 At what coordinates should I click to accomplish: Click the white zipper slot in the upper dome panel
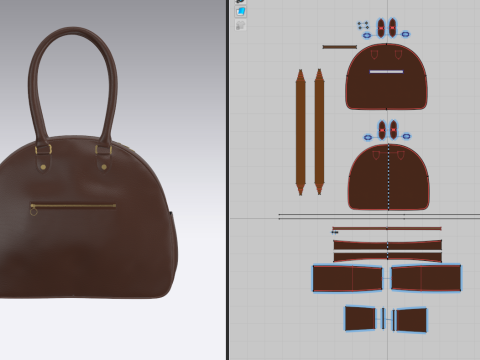(x=387, y=72)
